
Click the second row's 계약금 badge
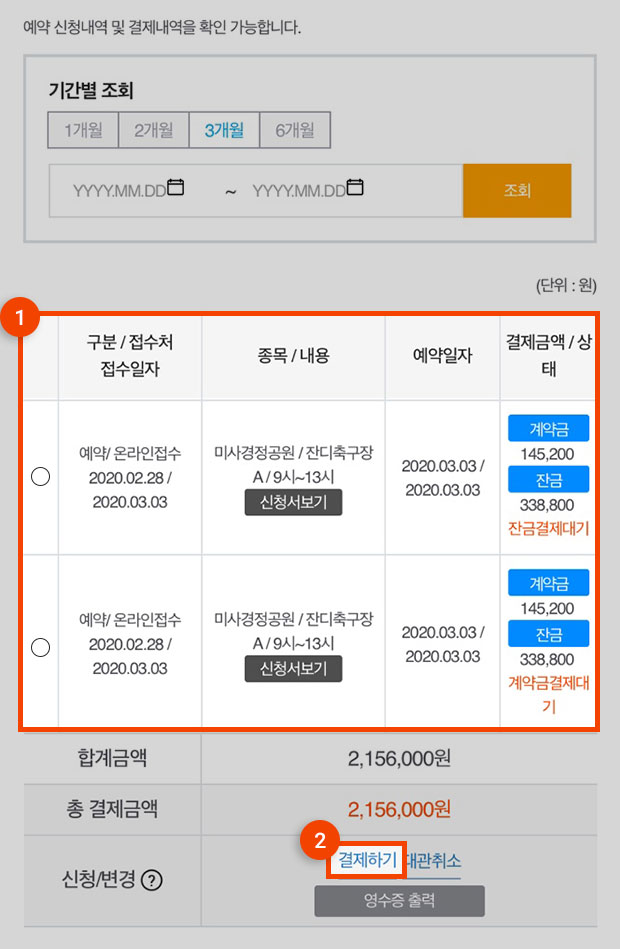pyautogui.click(x=549, y=583)
